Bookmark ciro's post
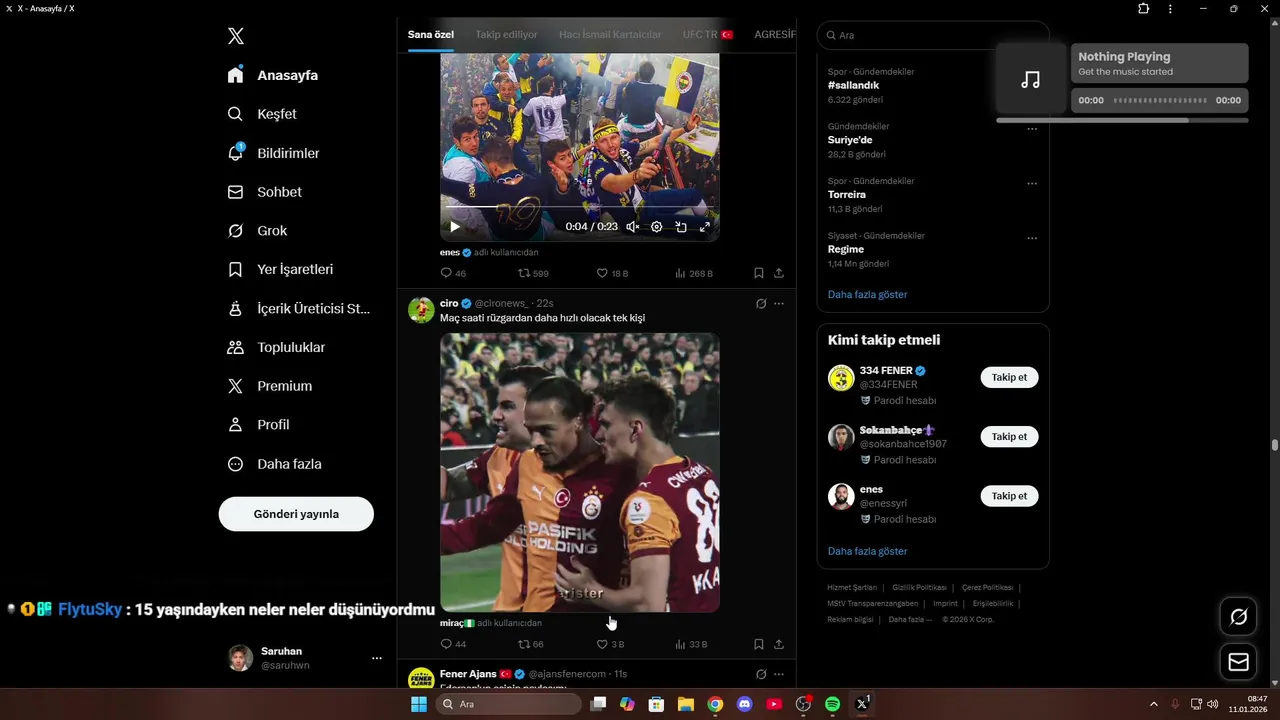This screenshot has height=720, width=1280. click(759, 645)
